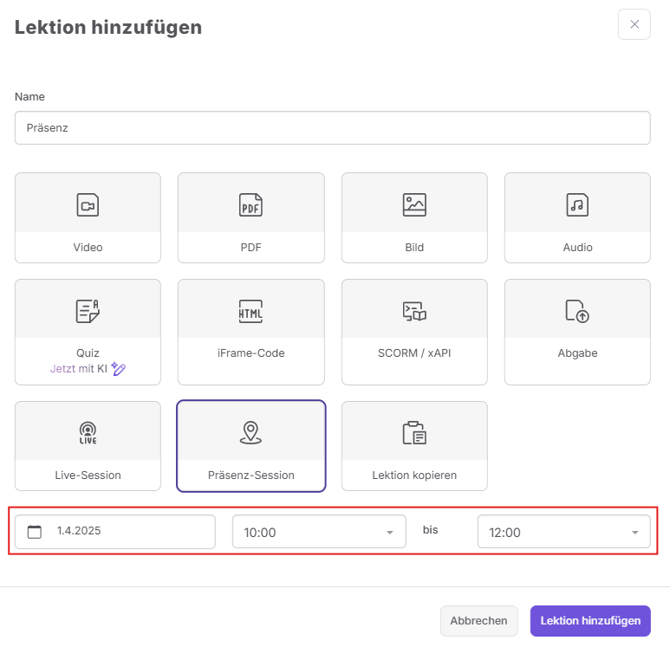The height and width of the screenshot is (647, 670).
Task: Click the Abbrechen button
Action: tap(479, 621)
